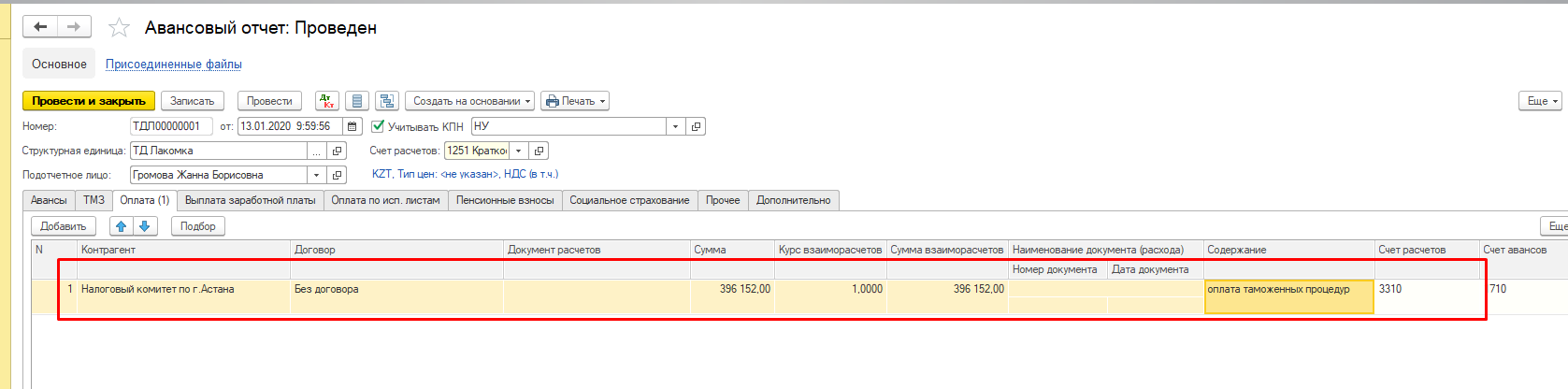1568x389 pixels.
Task: Switch to the Пенсионные взносы tab
Action: [505, 200]
